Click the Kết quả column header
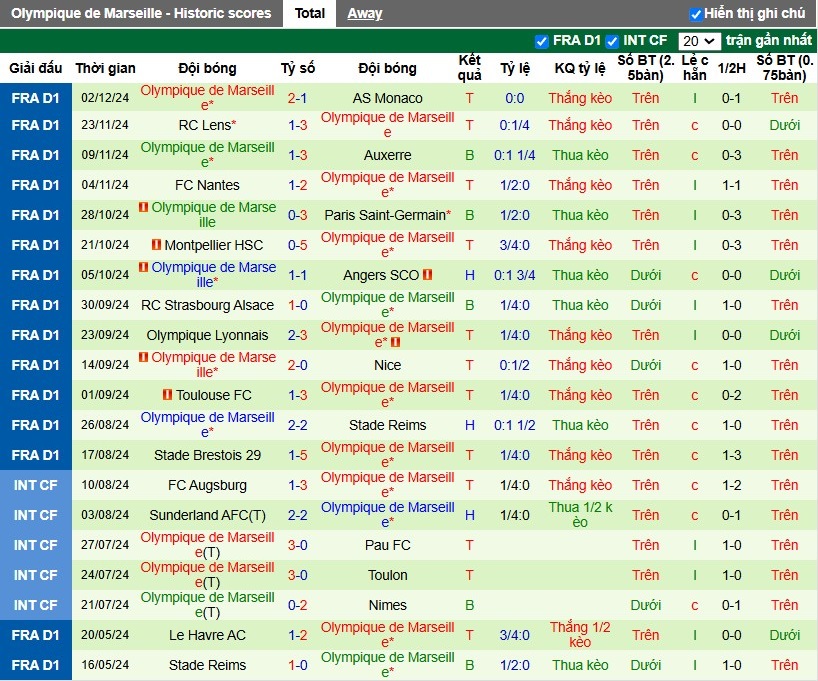This screenshot has width=818, height=681. 470,68
